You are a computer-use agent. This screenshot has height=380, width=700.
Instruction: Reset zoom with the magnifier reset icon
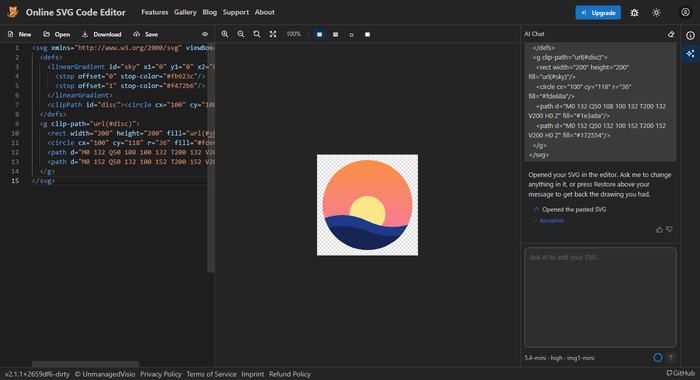click(x=257, y=34)
